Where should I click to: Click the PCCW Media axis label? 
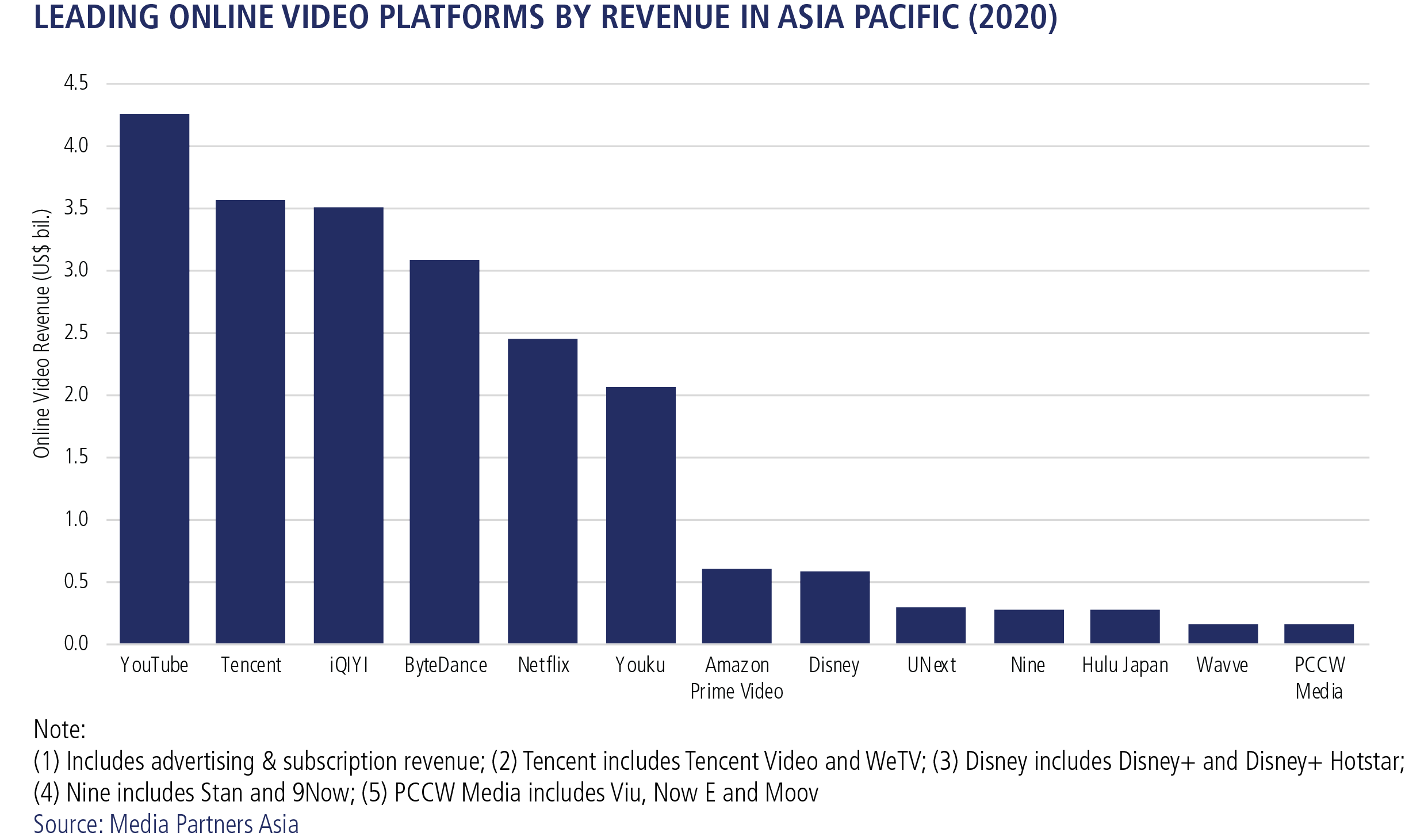(x=1319, y=678)
